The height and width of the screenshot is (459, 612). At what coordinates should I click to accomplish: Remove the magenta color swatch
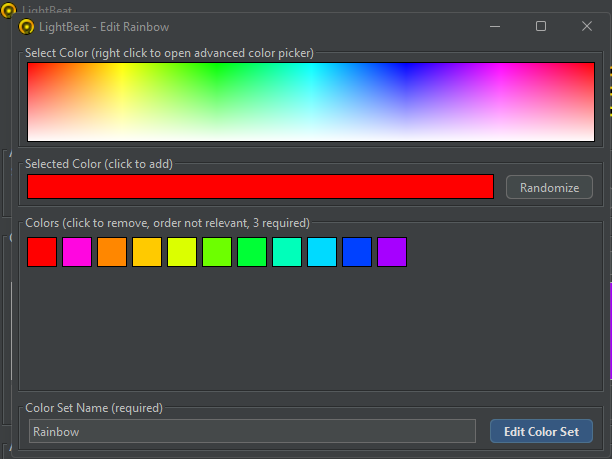coord(77,252)
